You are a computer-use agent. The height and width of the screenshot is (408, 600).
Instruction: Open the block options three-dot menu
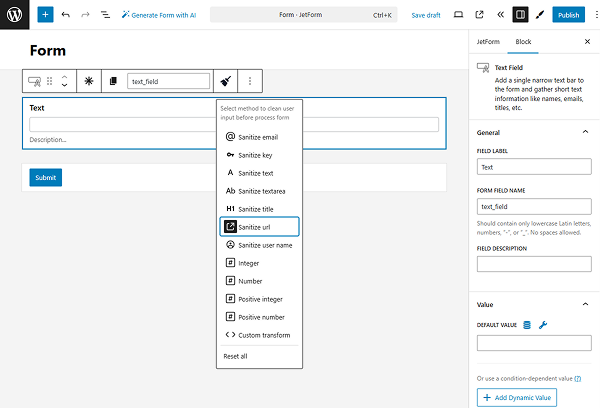click(250, 81)
